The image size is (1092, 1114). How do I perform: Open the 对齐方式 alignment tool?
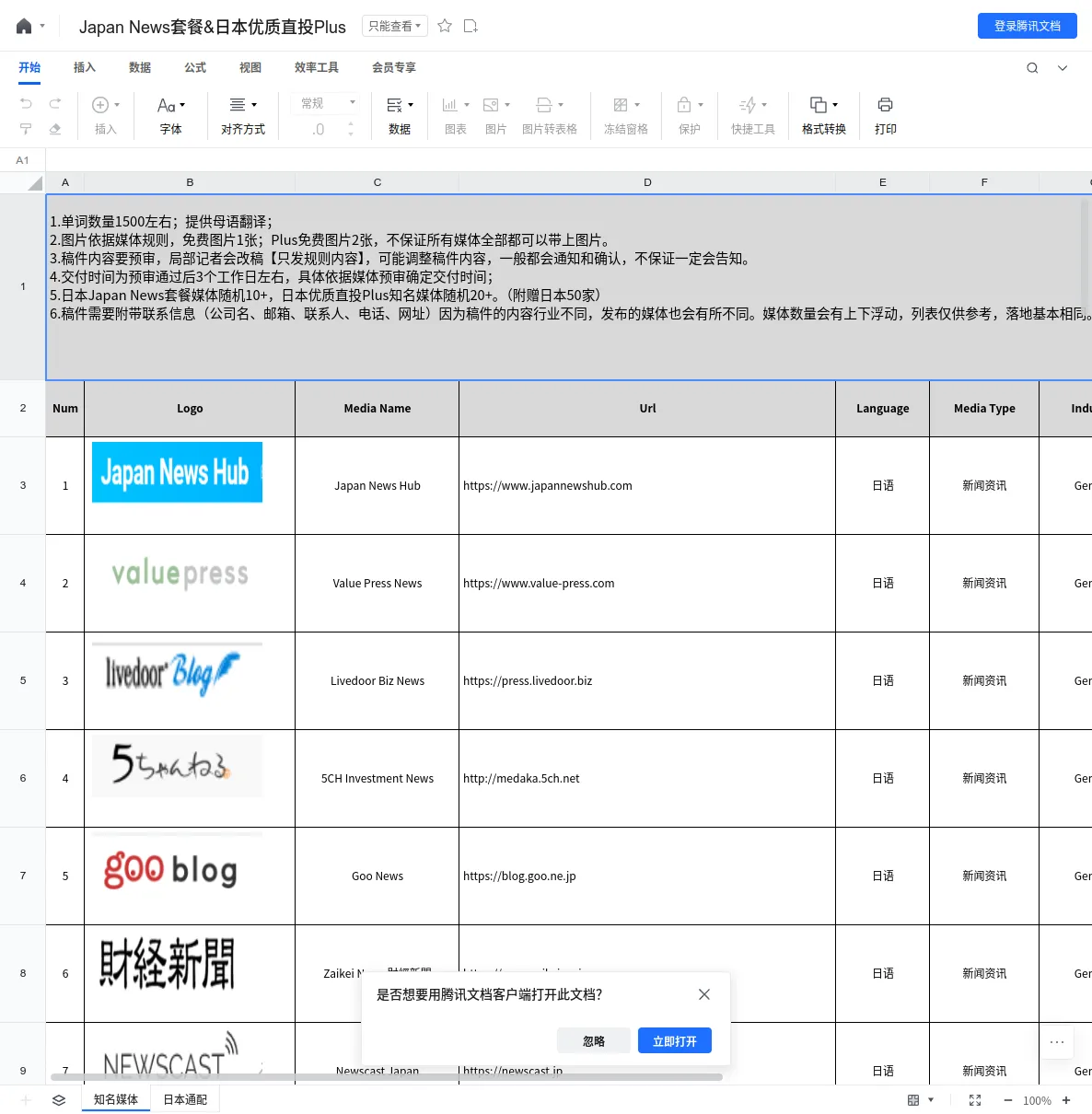pos(243,116)
